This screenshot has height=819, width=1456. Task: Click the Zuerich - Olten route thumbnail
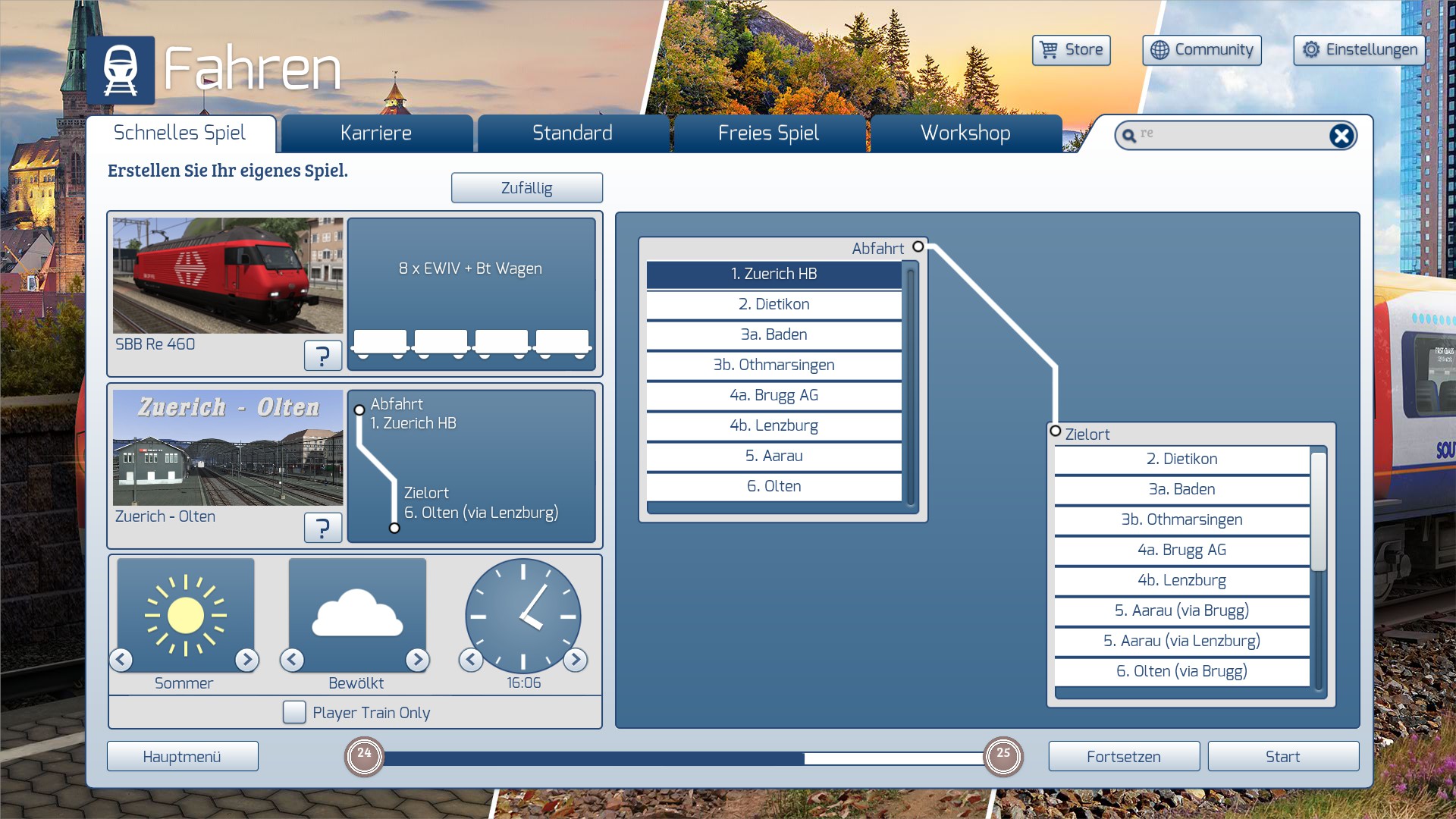point(227,447)
